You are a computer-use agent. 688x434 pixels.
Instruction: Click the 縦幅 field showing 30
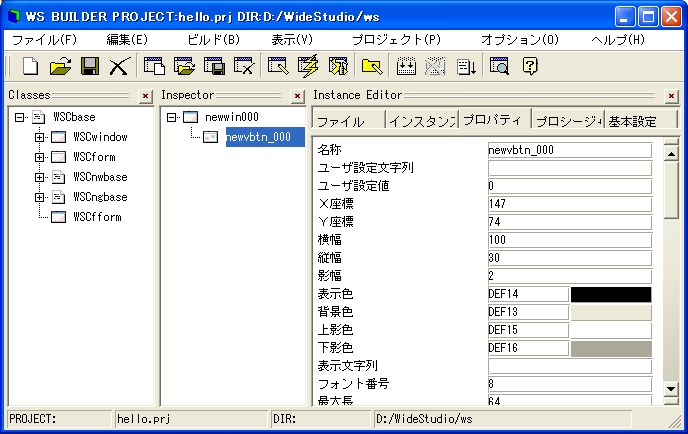(570, 258)
